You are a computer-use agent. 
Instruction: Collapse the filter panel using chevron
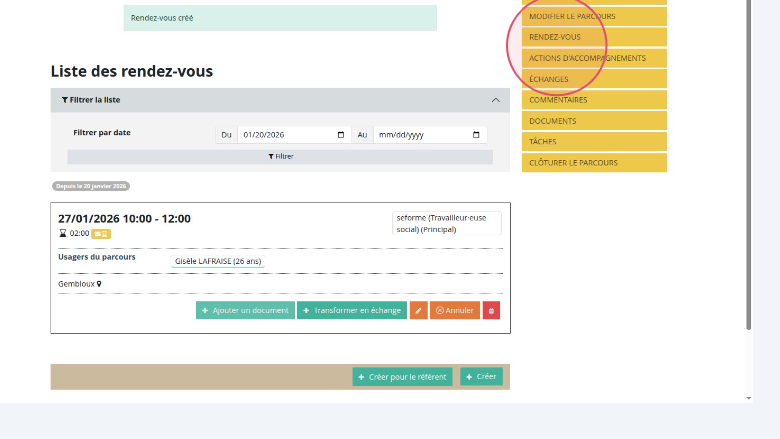click(x=495, y=100)
